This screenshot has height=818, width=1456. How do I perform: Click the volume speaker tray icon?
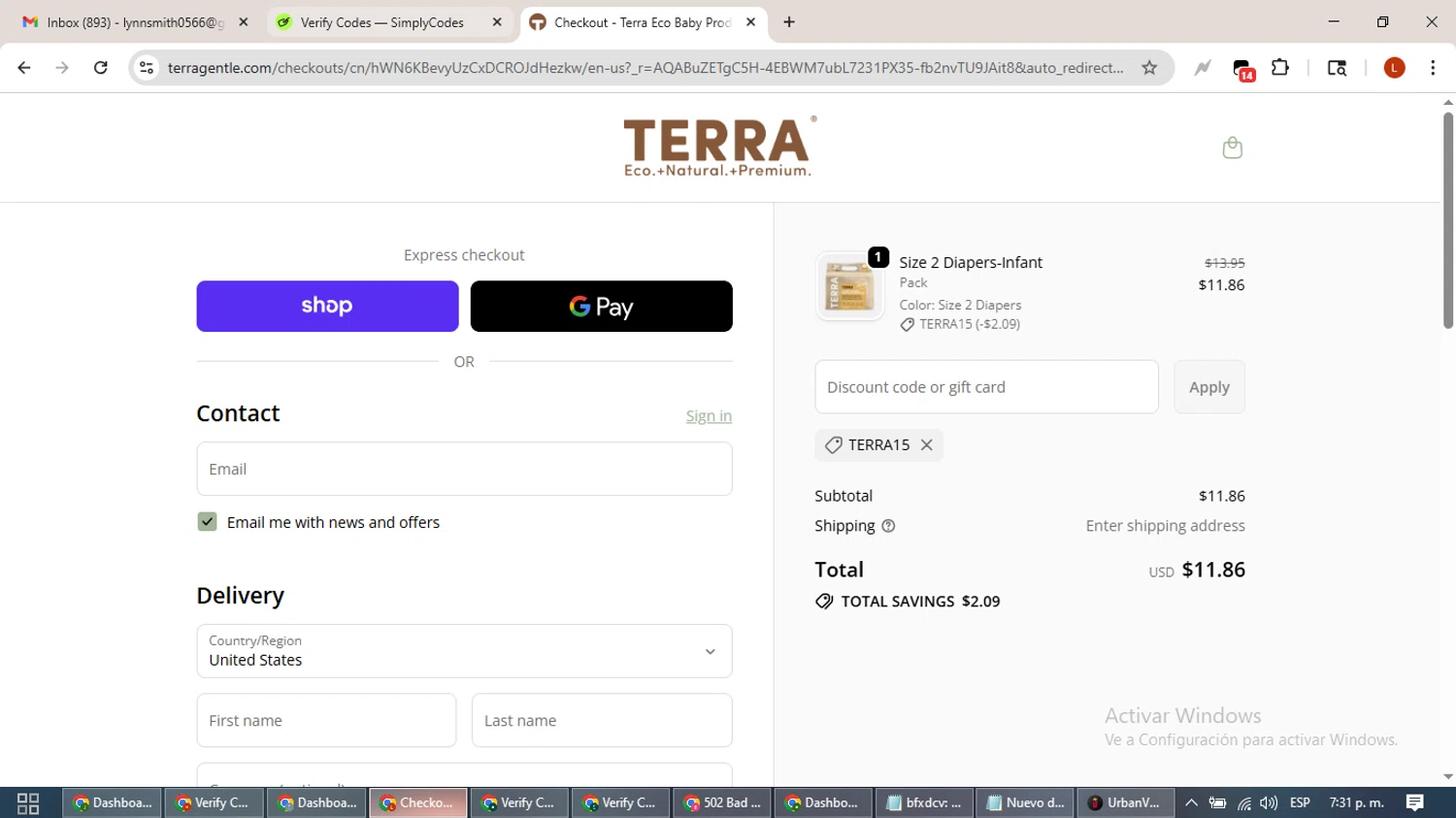coord(1269,802)
